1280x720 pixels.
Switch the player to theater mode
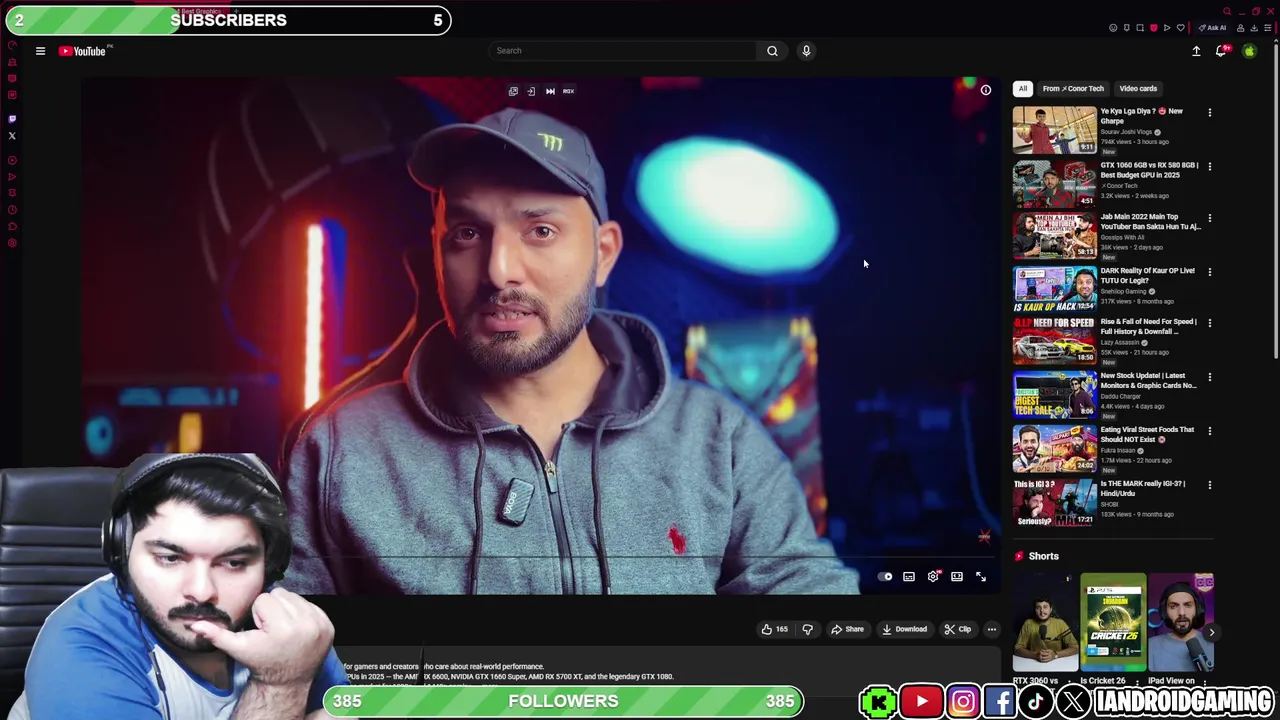pos(957,577)
